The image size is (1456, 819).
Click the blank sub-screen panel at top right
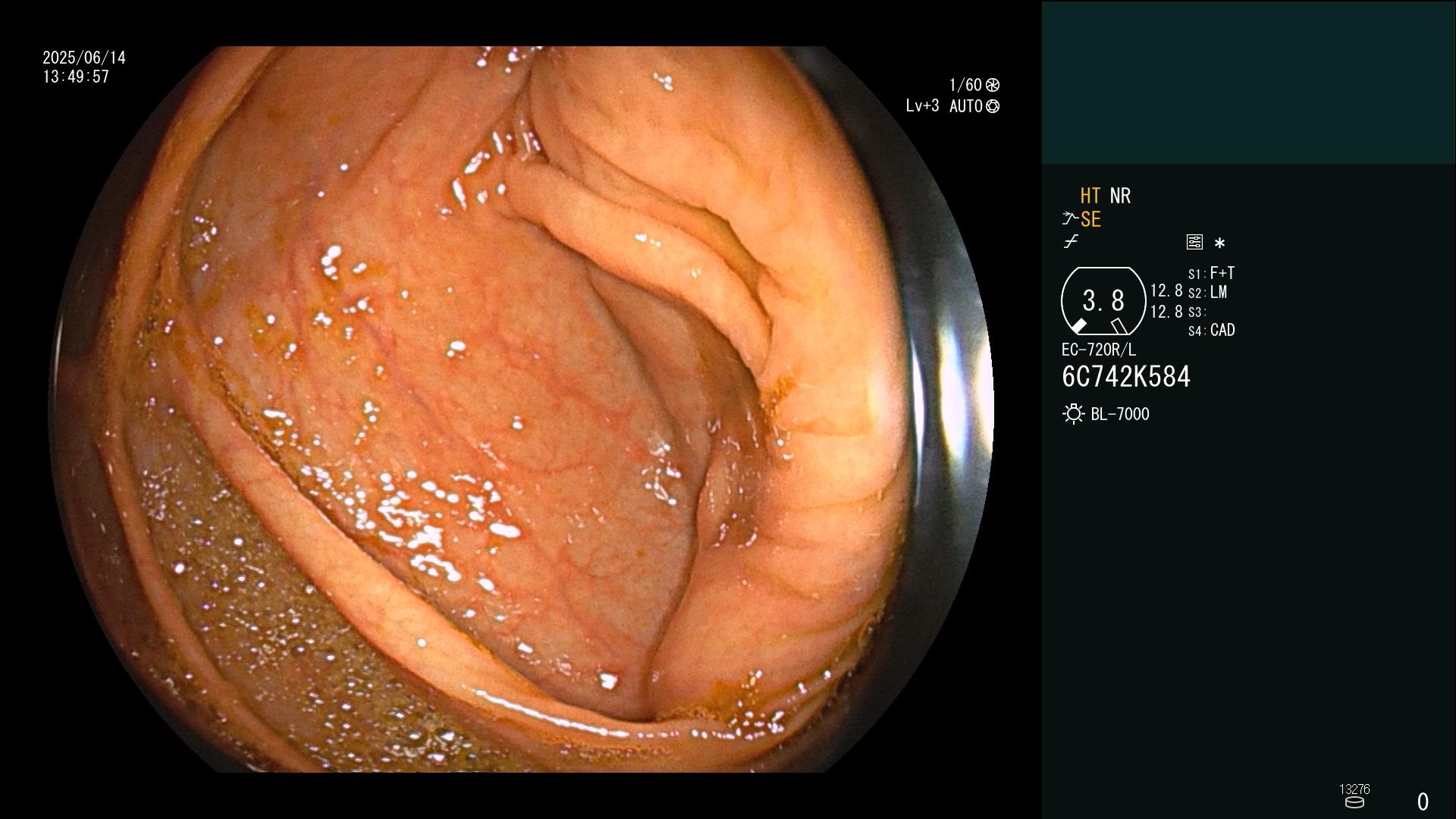[x=1248, y=82]
